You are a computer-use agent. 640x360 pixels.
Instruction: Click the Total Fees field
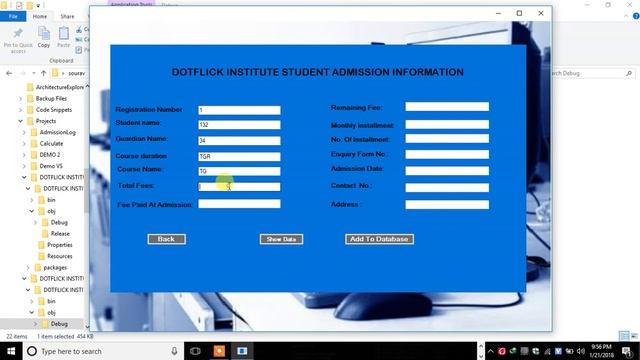239,187
